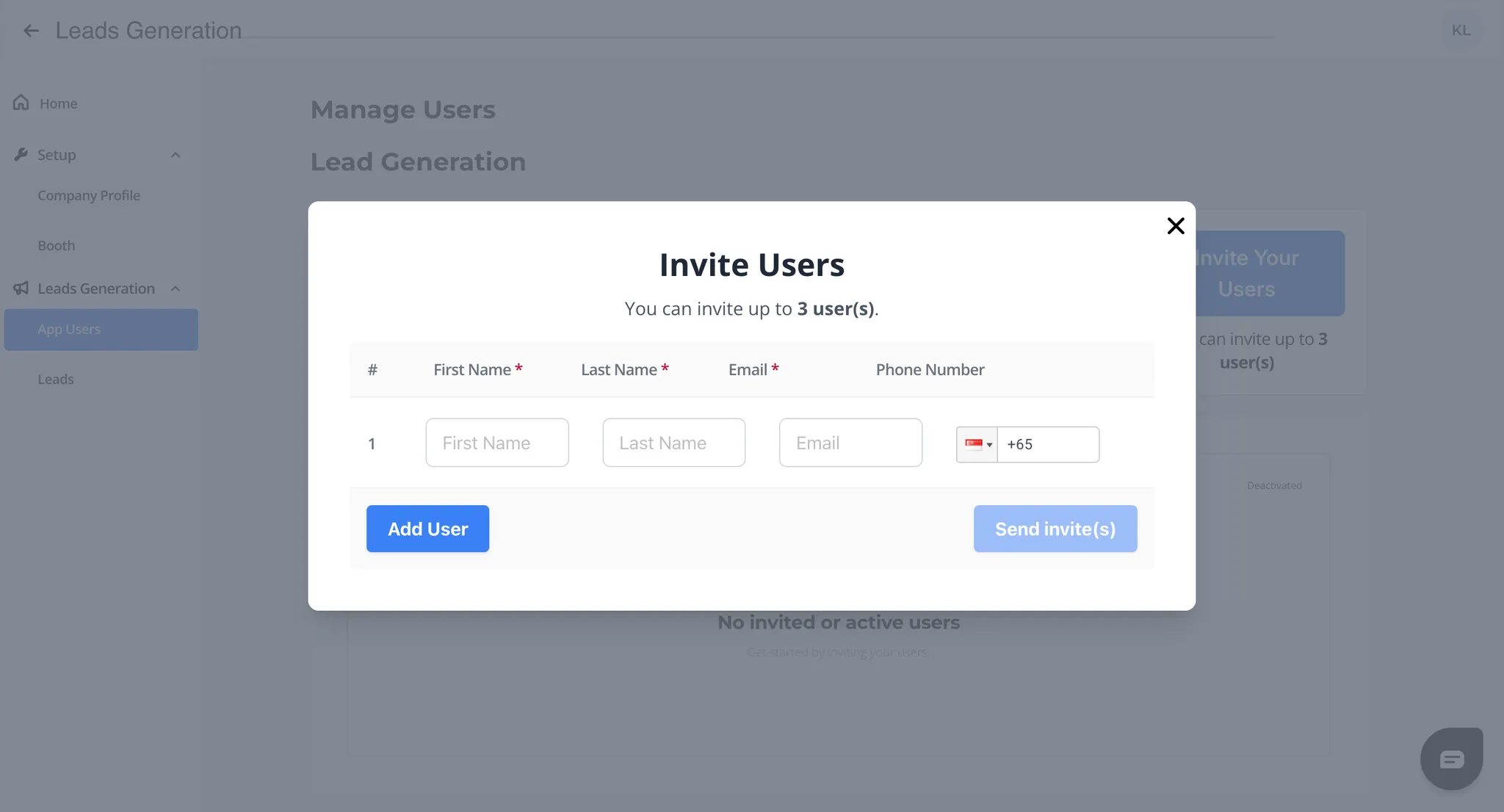Go to Leads in the sidebar
1504x812 pixels.
point(56,380)
